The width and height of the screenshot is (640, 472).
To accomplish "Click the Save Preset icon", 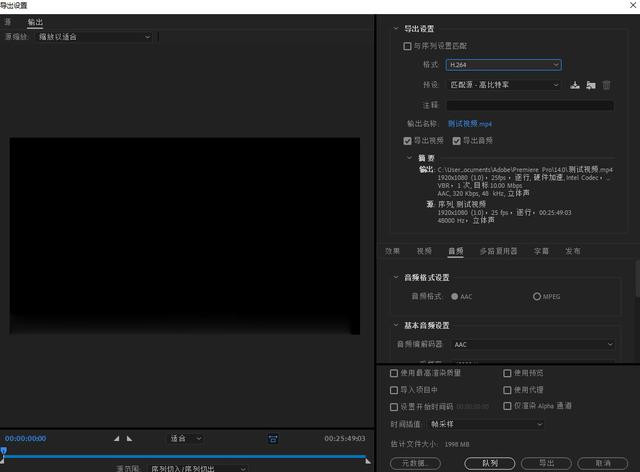I will pyautogui.click(x=575, y=85).
